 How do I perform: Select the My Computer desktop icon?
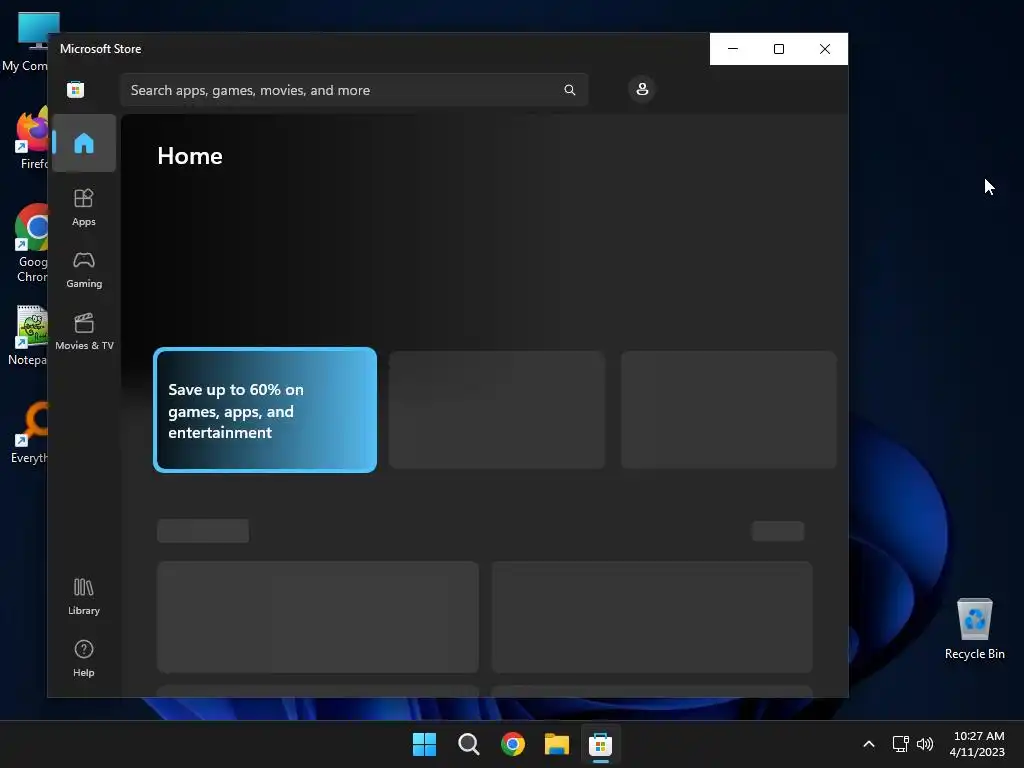(26, 42)
